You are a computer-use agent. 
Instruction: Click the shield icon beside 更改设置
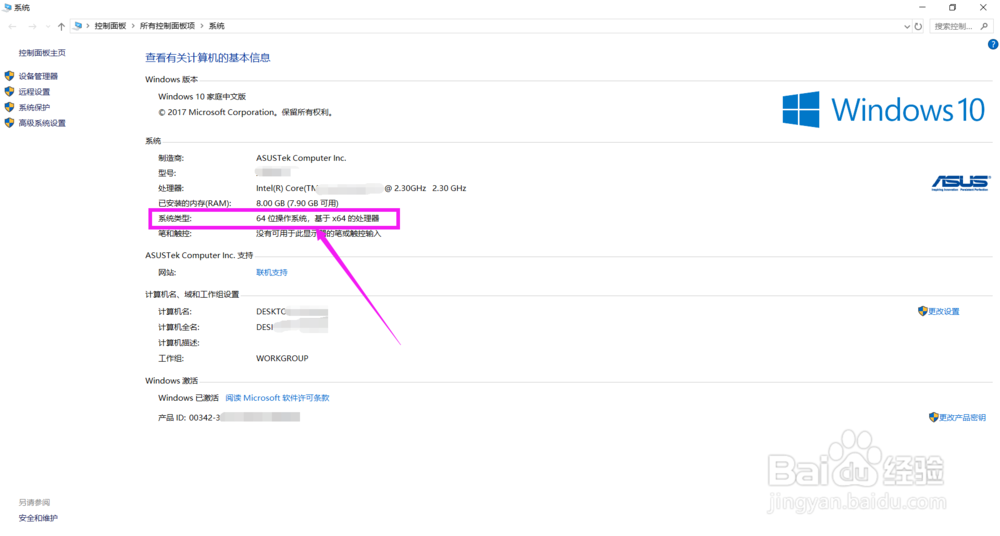tap(922, 311)
